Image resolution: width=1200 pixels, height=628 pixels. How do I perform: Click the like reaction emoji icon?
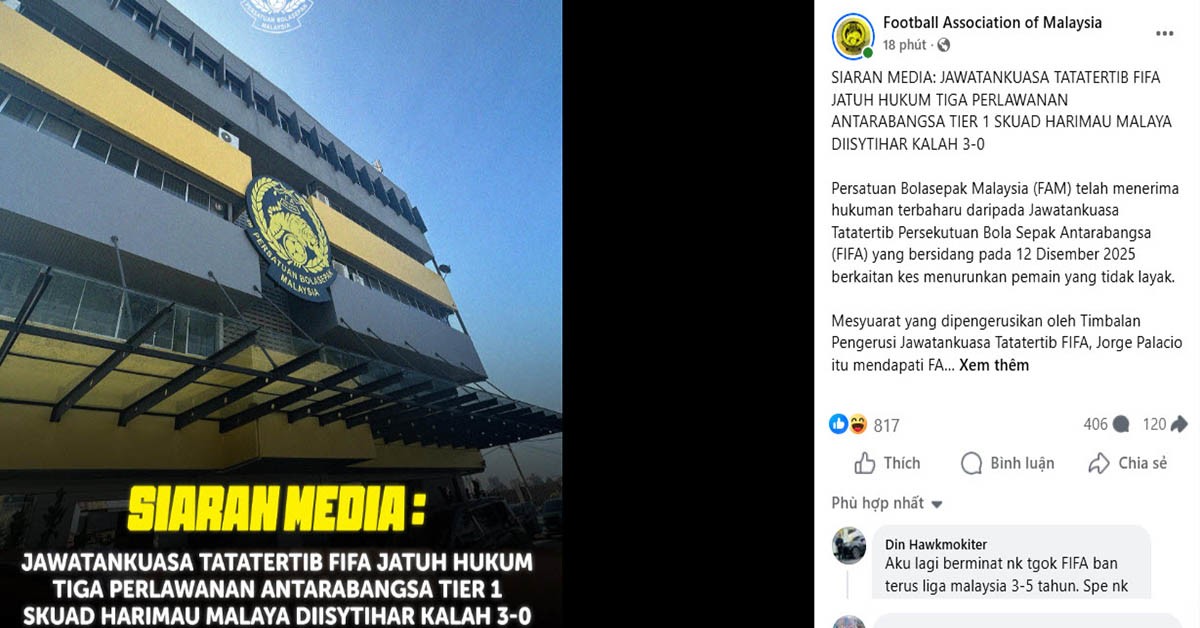coord(839,424)
